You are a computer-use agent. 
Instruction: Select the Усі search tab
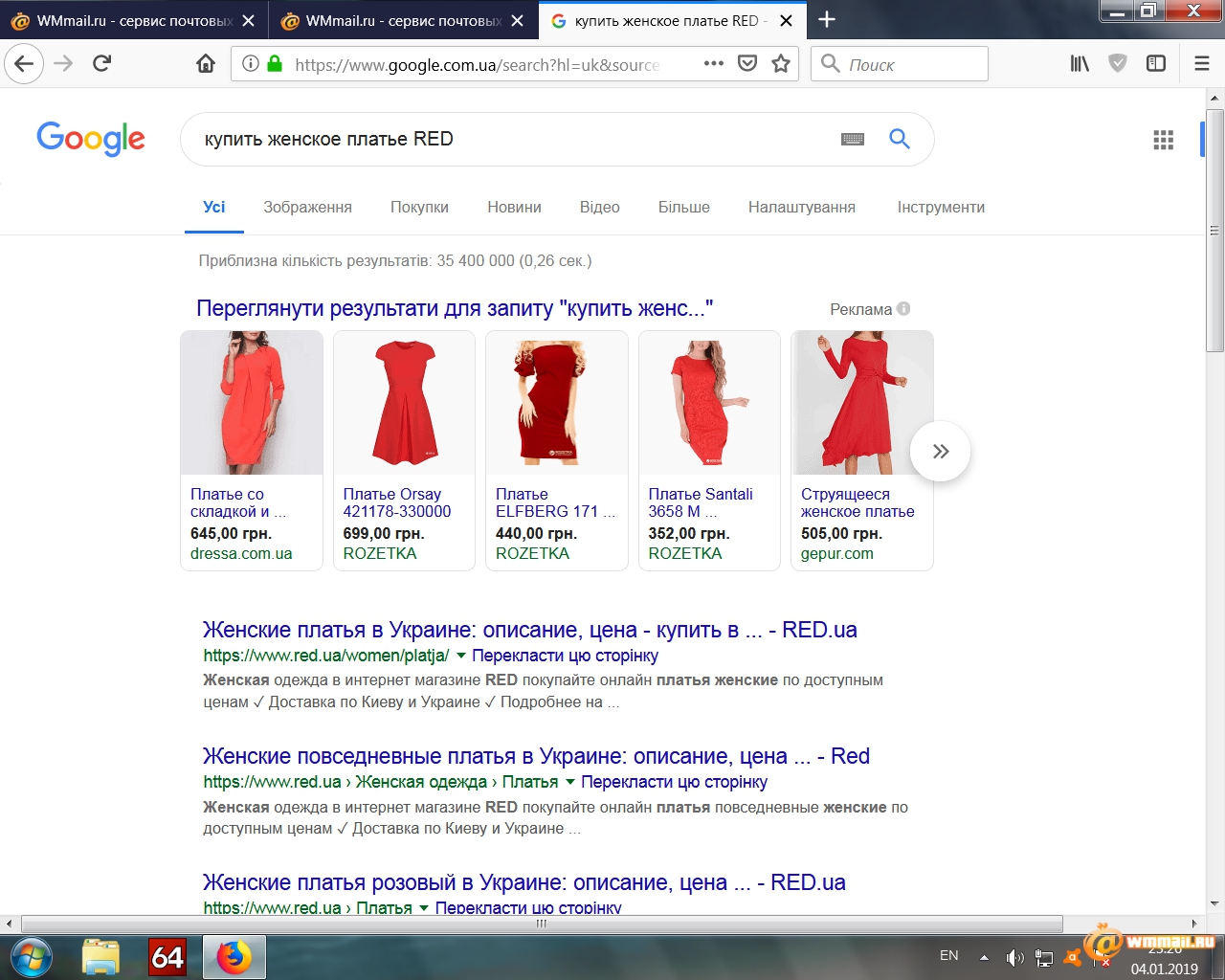coord(214,207)
